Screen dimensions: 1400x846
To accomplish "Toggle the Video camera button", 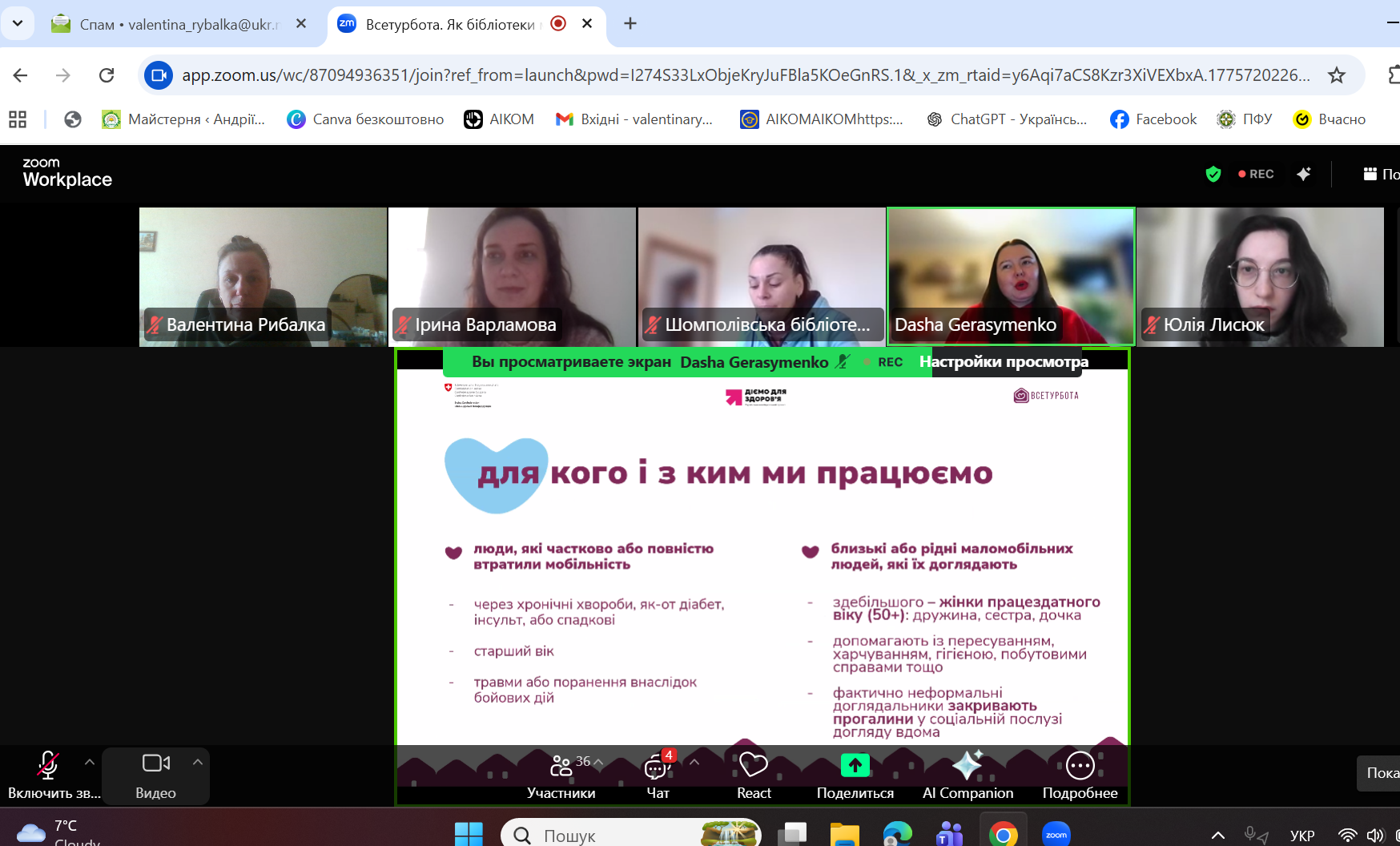I will (155, 764).
